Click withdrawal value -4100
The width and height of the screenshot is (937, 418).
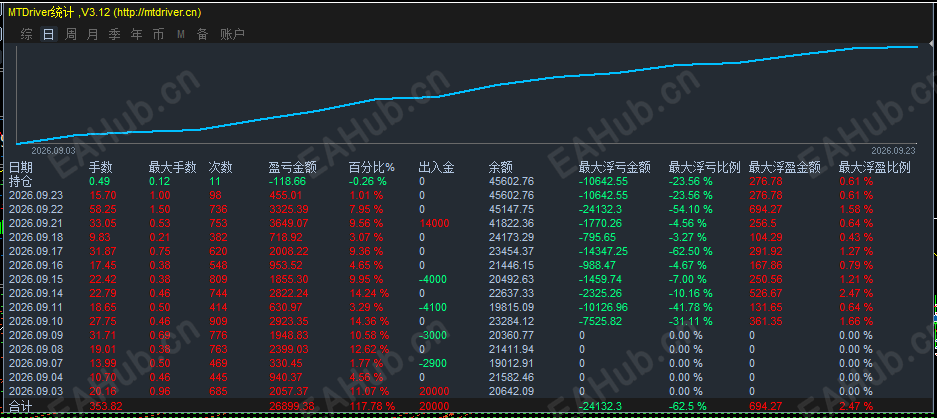pyautogui.click(x=433, y=307)
